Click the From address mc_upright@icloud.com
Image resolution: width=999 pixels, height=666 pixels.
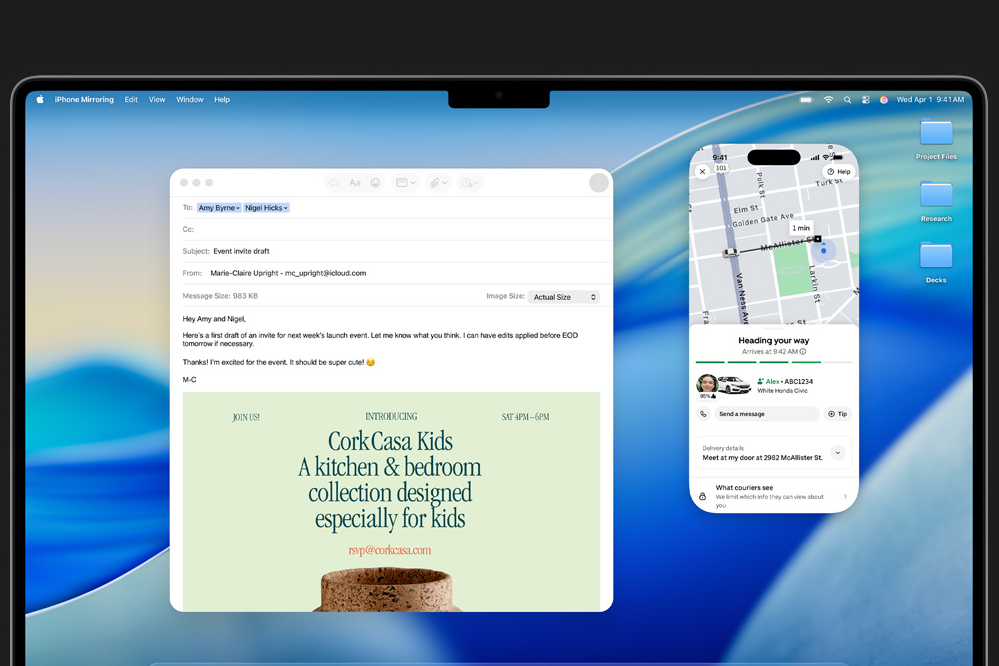(325, 273)
